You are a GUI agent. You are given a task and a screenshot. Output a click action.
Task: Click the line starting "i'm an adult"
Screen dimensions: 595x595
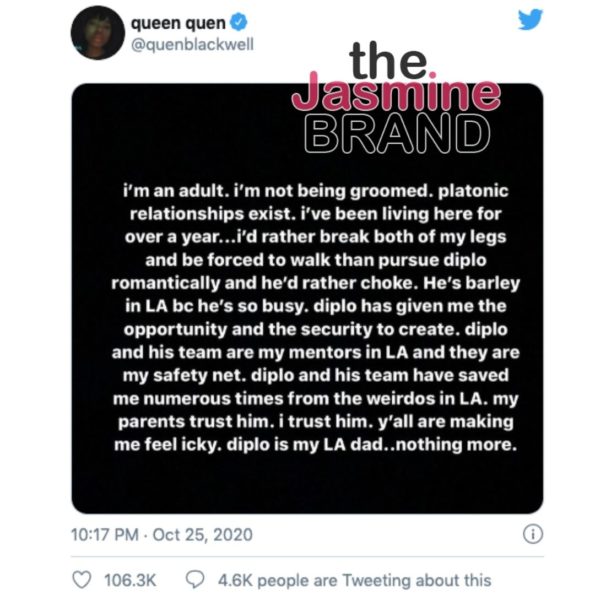click(x=315, y=191)
